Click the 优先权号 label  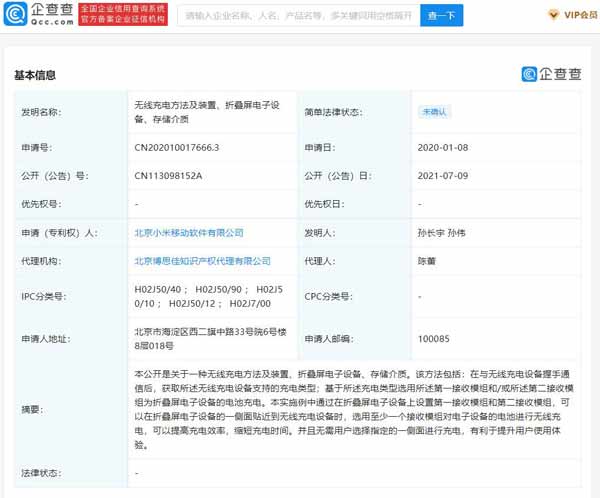41,204
